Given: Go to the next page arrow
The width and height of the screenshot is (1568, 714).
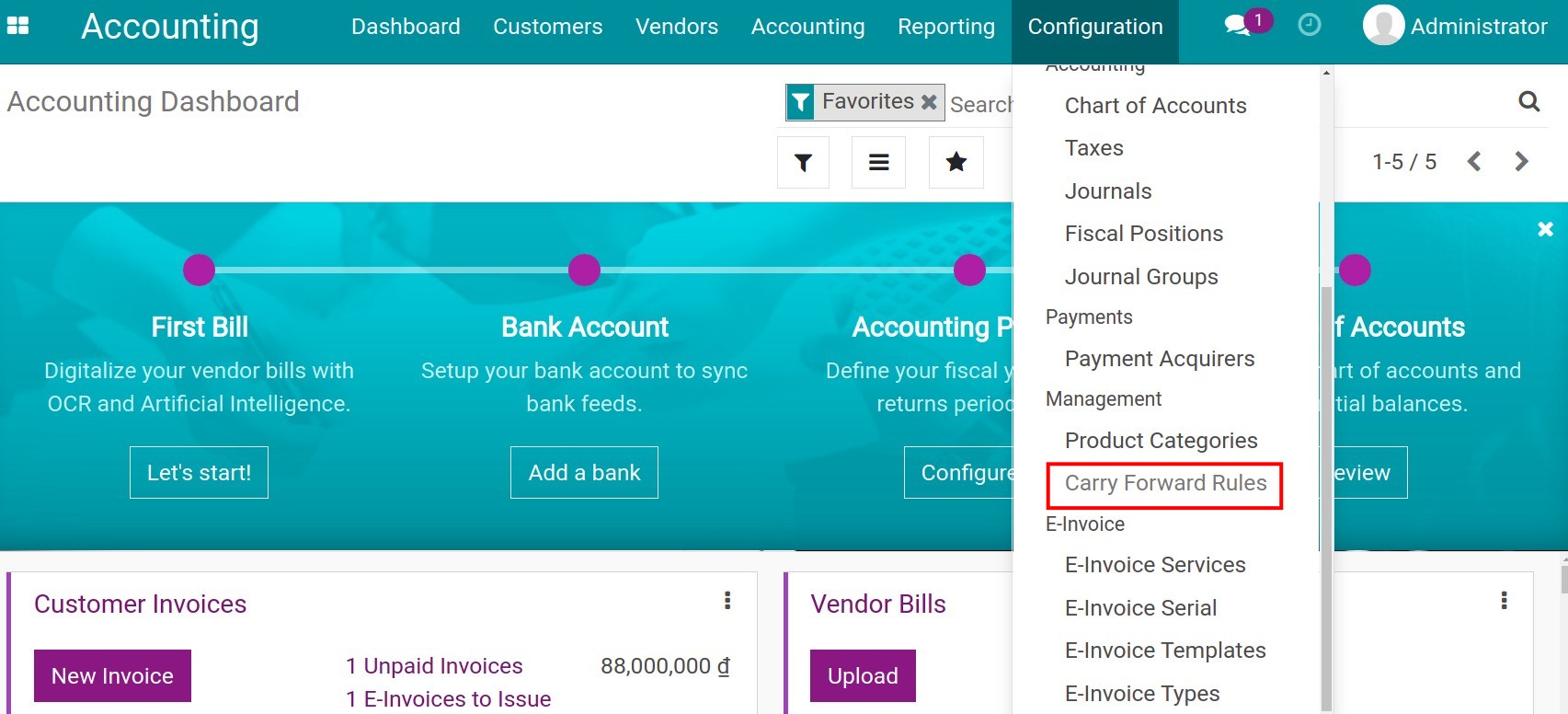Looking at the screenshot, I should [1521, 162].
